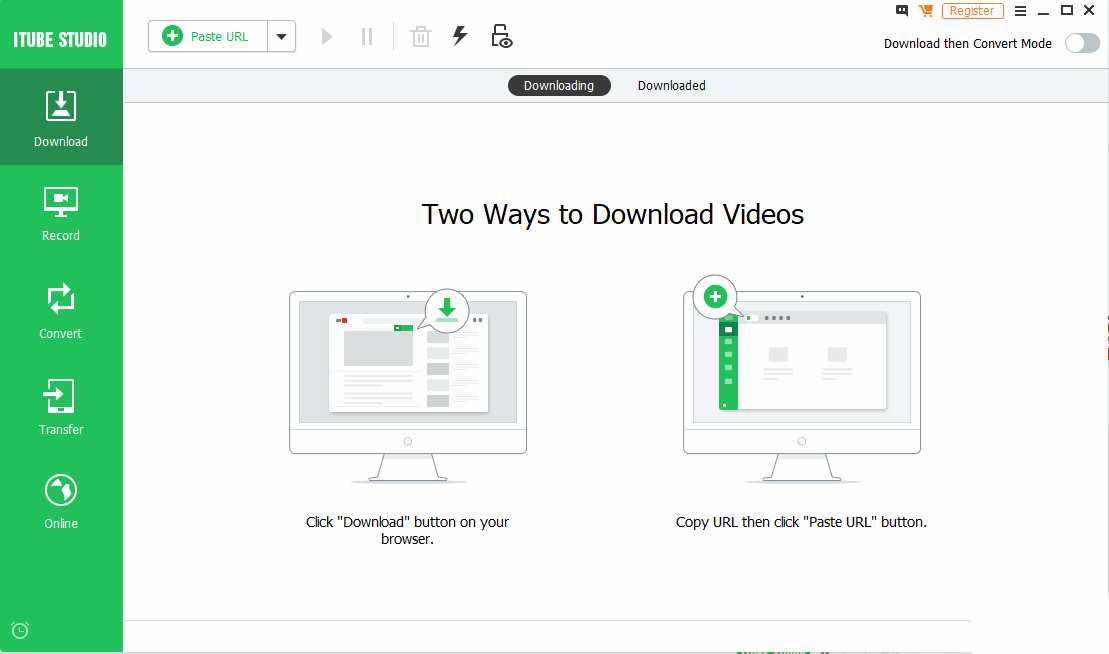Open the Transfer section
1109x654 pixels.
61,407
